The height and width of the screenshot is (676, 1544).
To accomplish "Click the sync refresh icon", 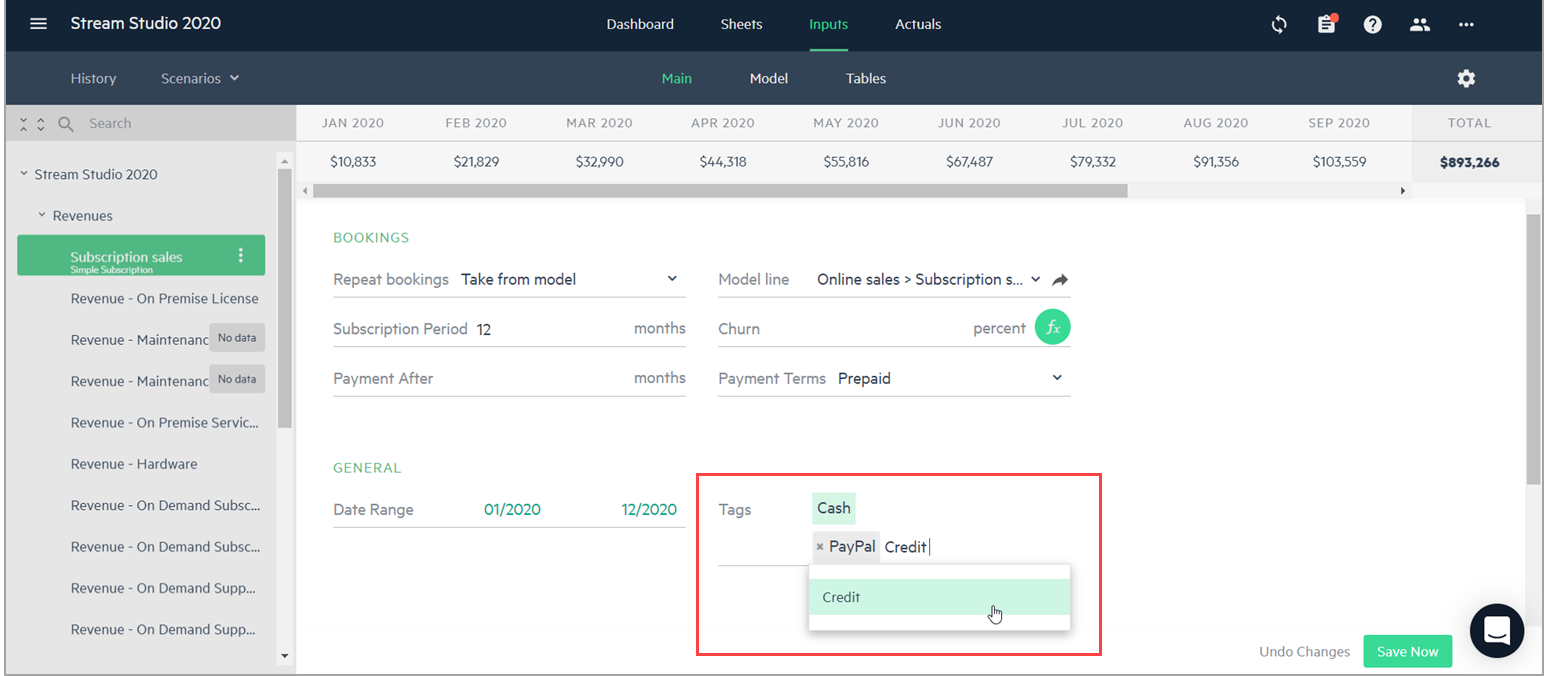I will click(1279, 25).
